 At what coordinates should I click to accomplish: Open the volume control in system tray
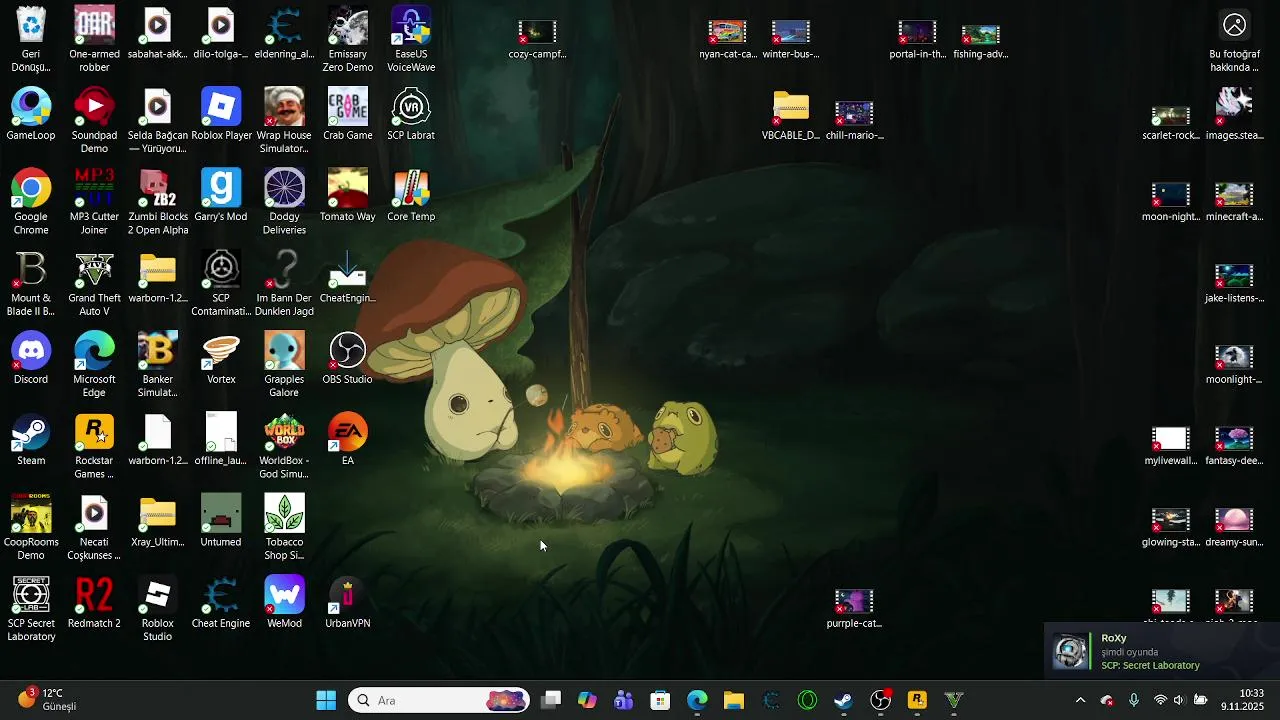tap(1179, 700)
